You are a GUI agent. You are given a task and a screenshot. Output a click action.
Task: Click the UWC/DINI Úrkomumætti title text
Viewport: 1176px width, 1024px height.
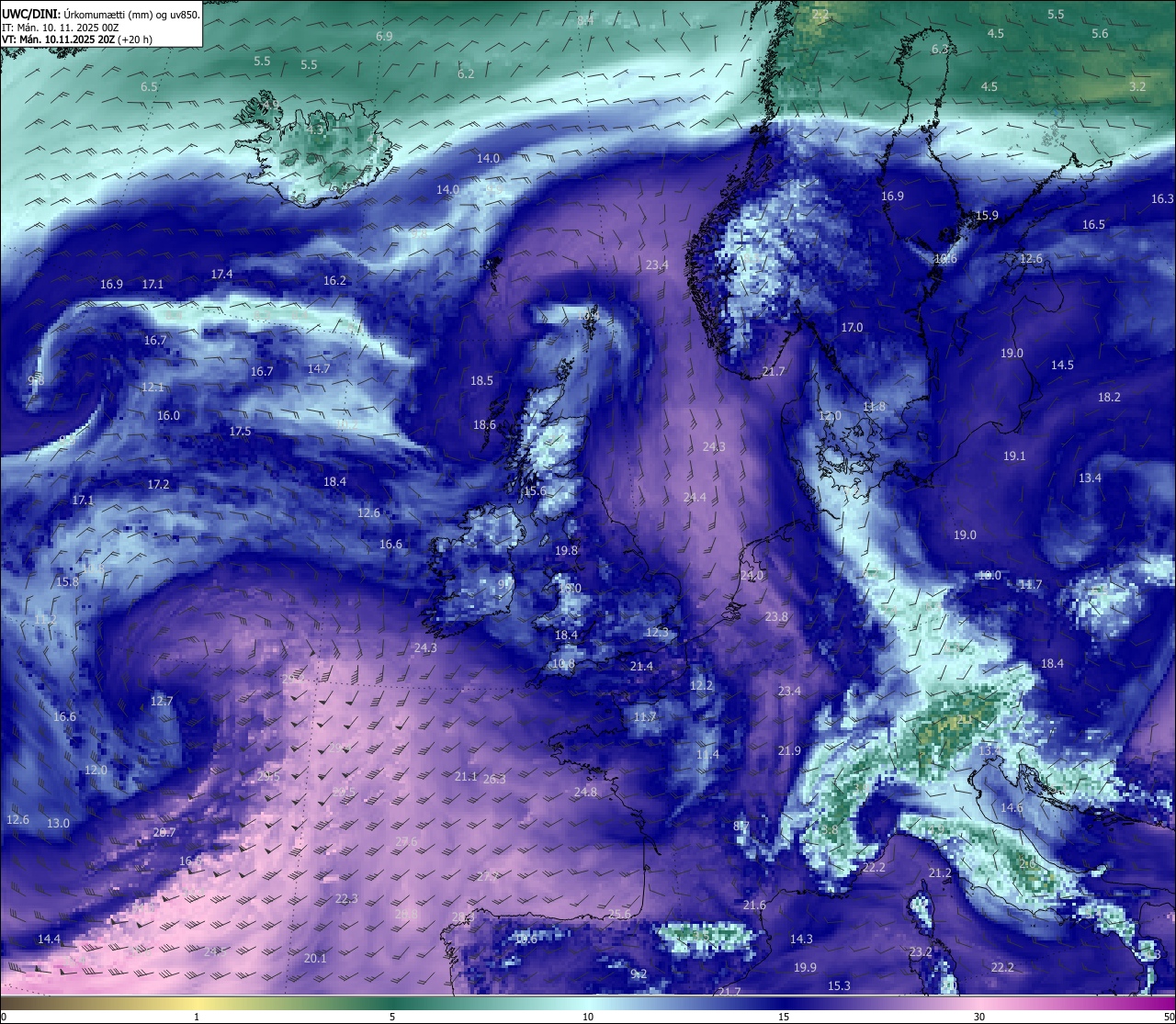[x=100, y=14]
